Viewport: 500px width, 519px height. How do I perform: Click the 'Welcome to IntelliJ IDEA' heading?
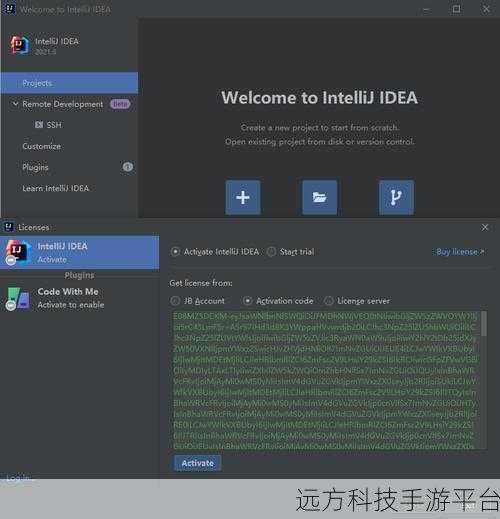click(319, 98)
